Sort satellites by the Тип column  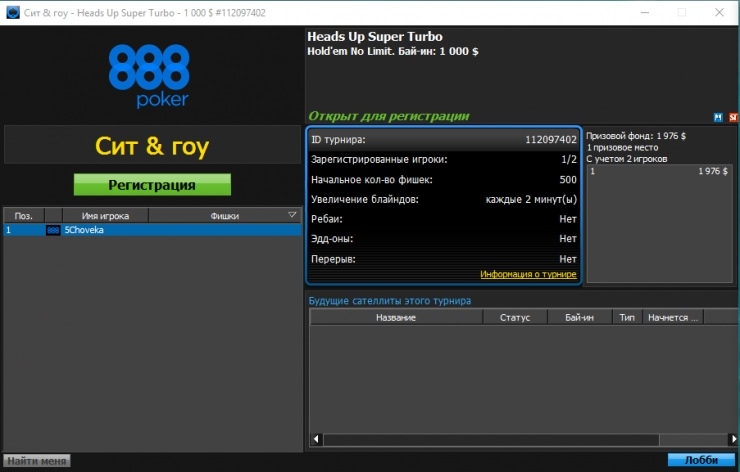point(627,317)
